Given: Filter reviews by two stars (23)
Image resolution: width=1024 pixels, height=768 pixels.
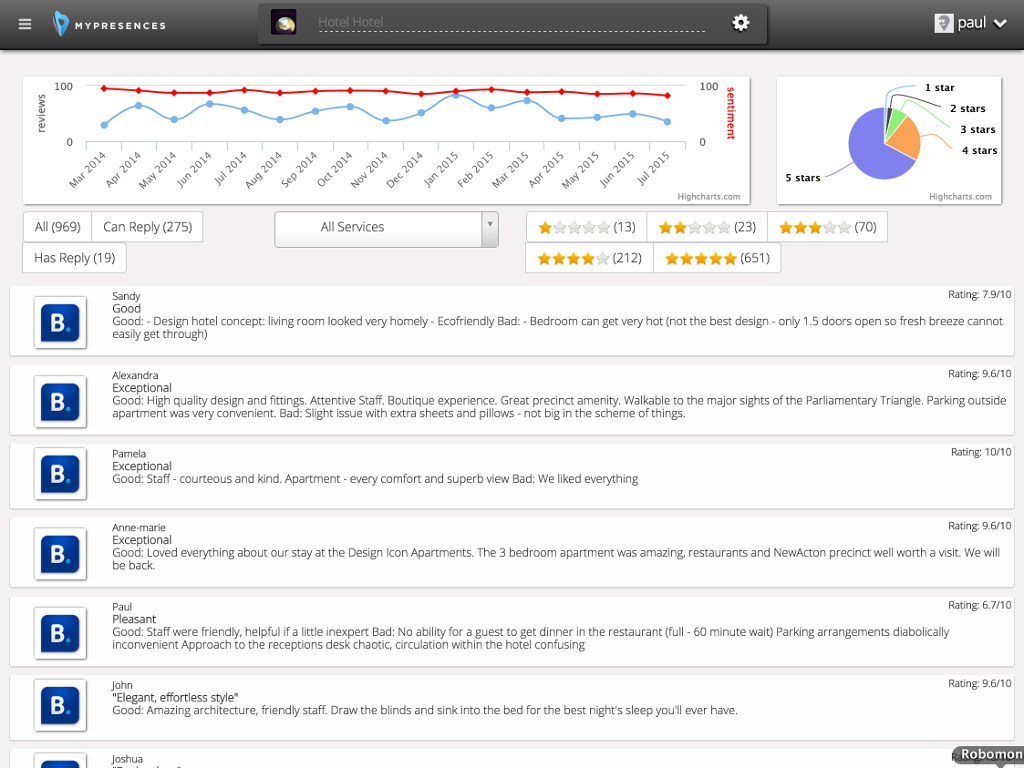Looking at the screenshot, I should 707,227.
